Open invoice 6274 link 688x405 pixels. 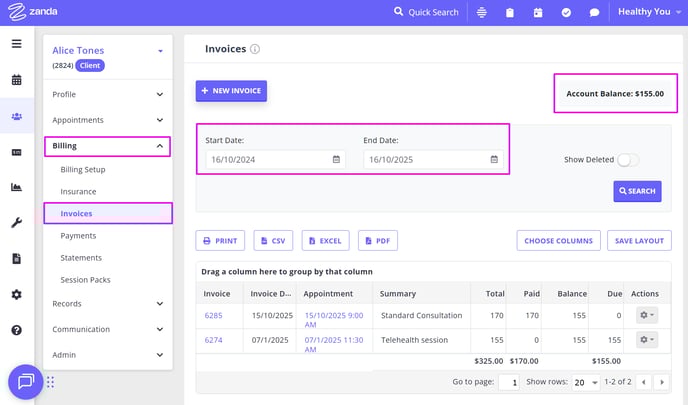213,340
